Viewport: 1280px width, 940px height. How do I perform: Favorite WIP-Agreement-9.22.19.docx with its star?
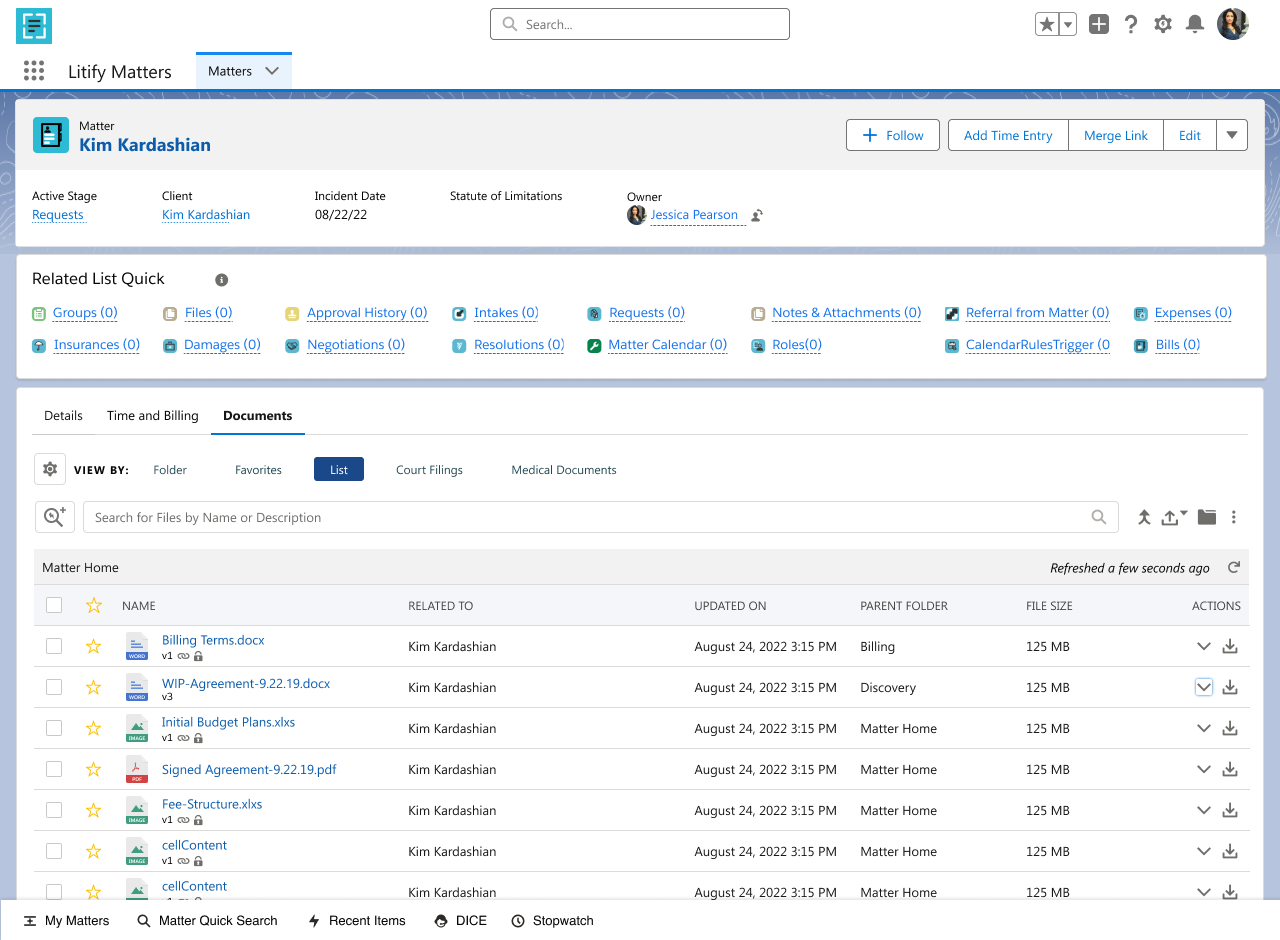point(94,687)
